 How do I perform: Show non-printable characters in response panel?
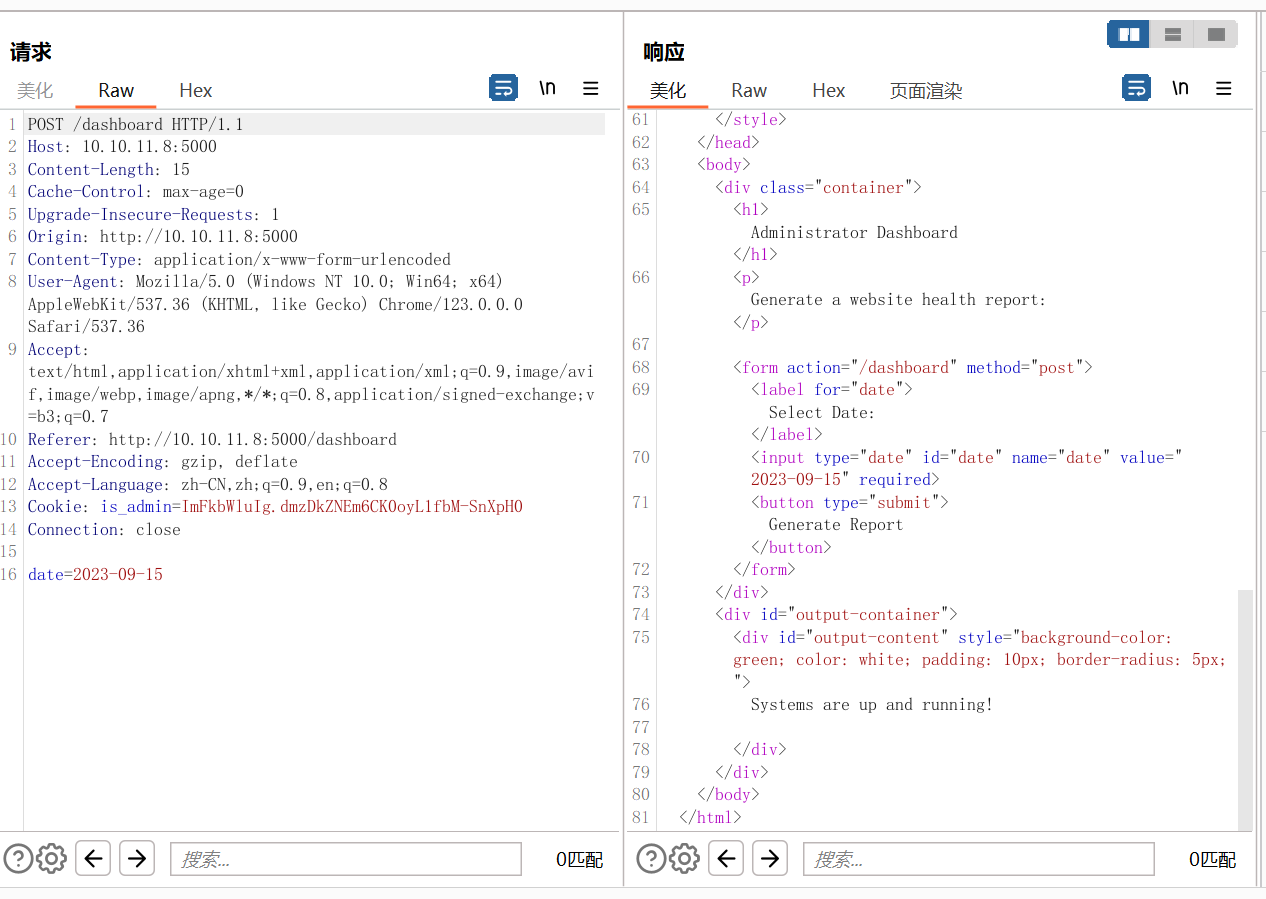pos(1180,88)
